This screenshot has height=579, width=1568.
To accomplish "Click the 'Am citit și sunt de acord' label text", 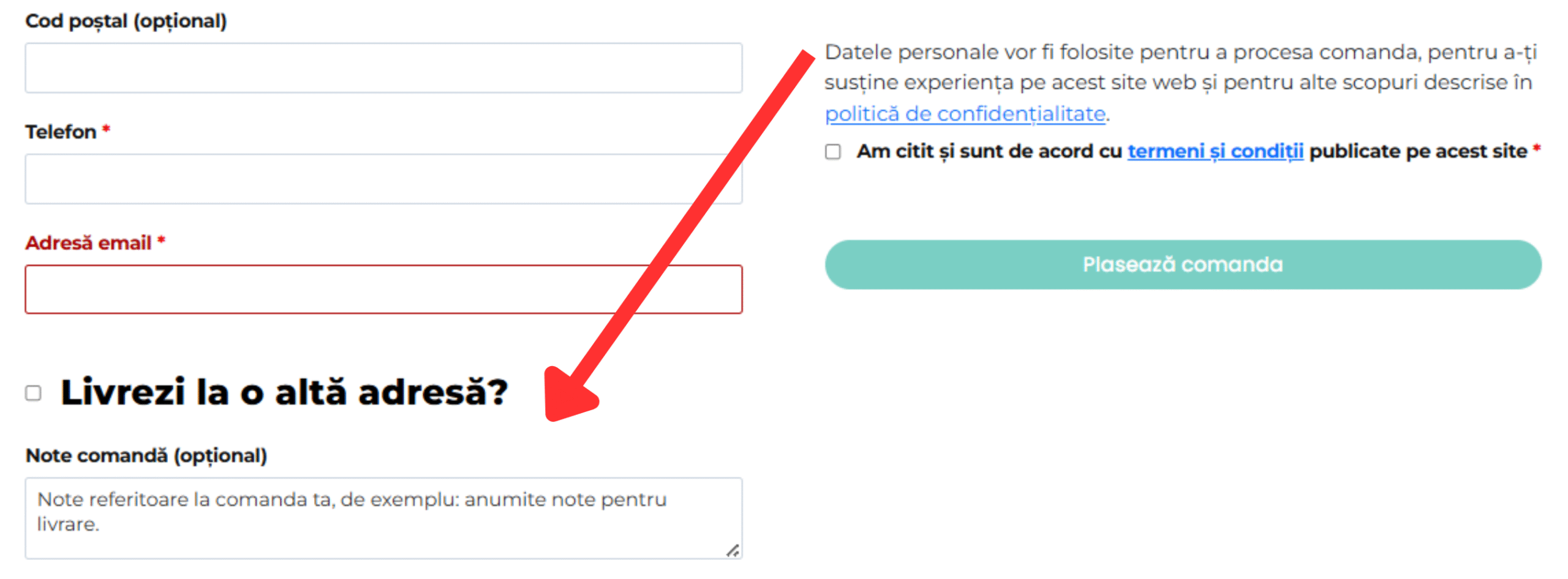I will pyautogui.click(x=989, y=151).
